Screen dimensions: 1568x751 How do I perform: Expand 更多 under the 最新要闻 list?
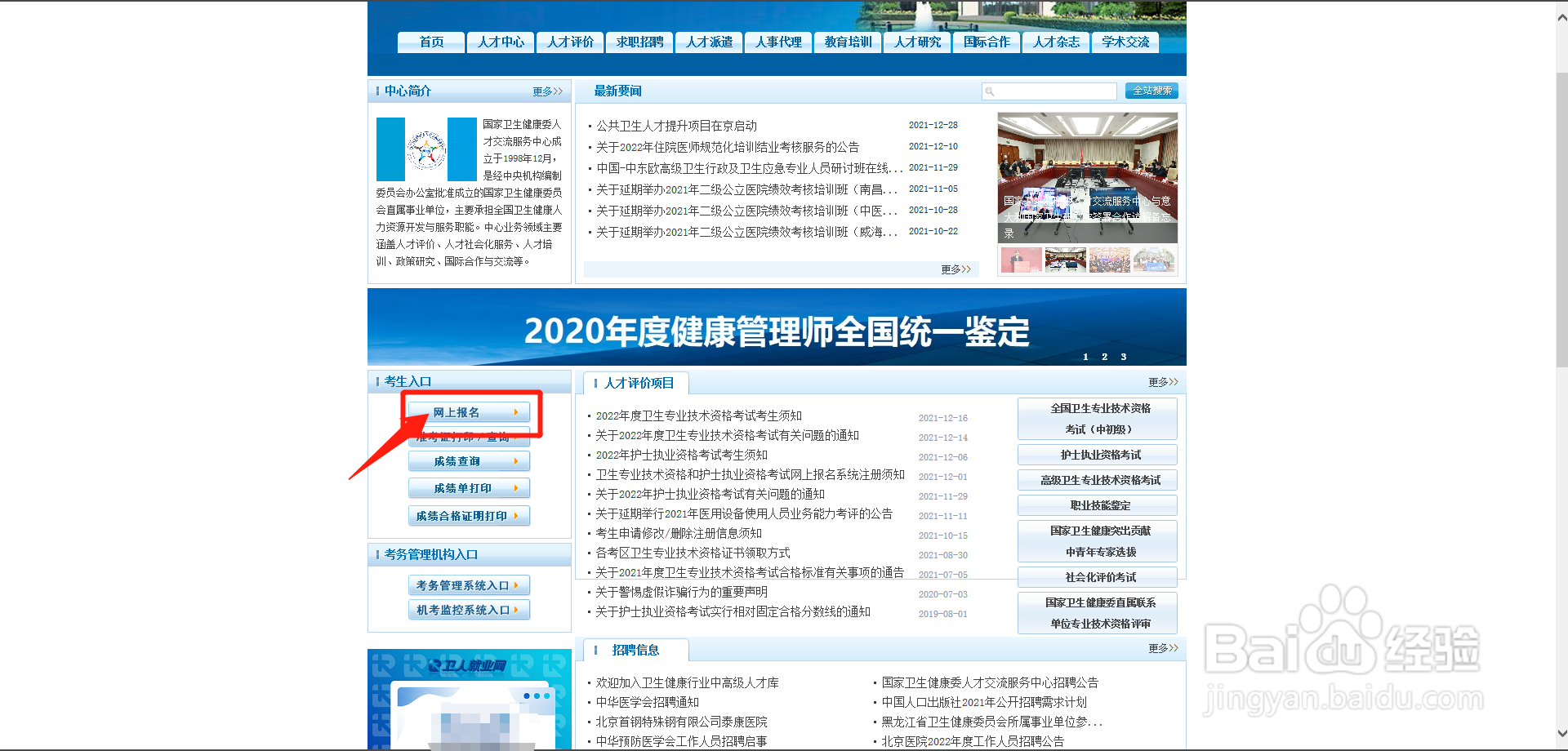coord(955,269)
